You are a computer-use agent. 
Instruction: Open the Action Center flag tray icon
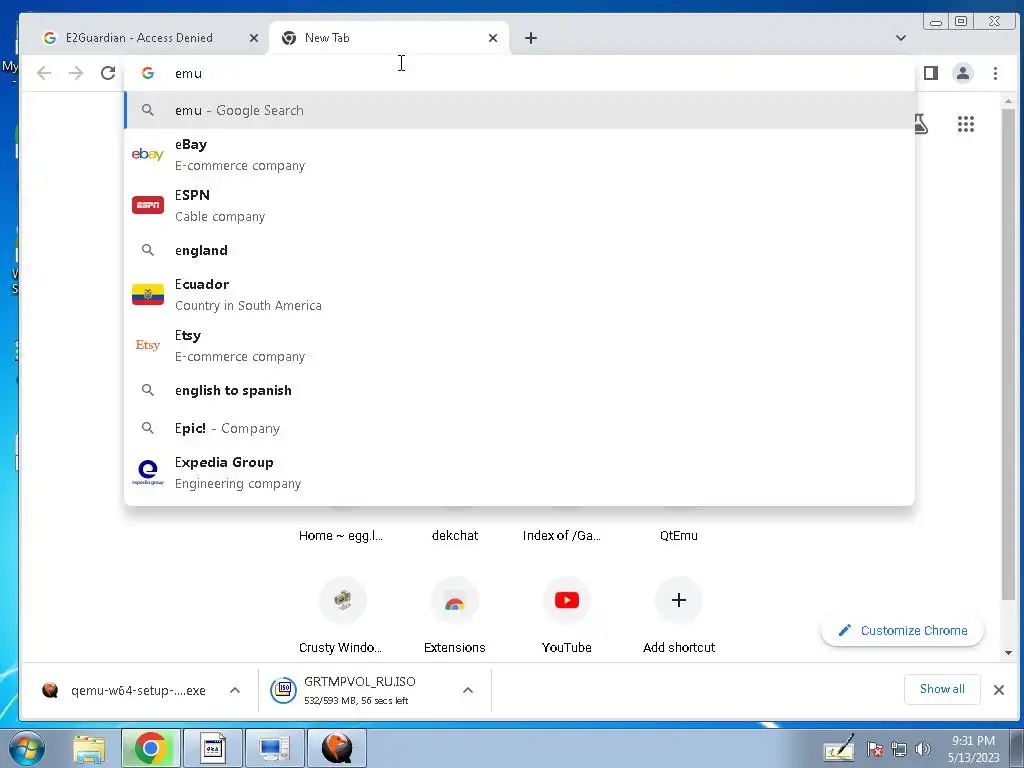coord(874,749)
